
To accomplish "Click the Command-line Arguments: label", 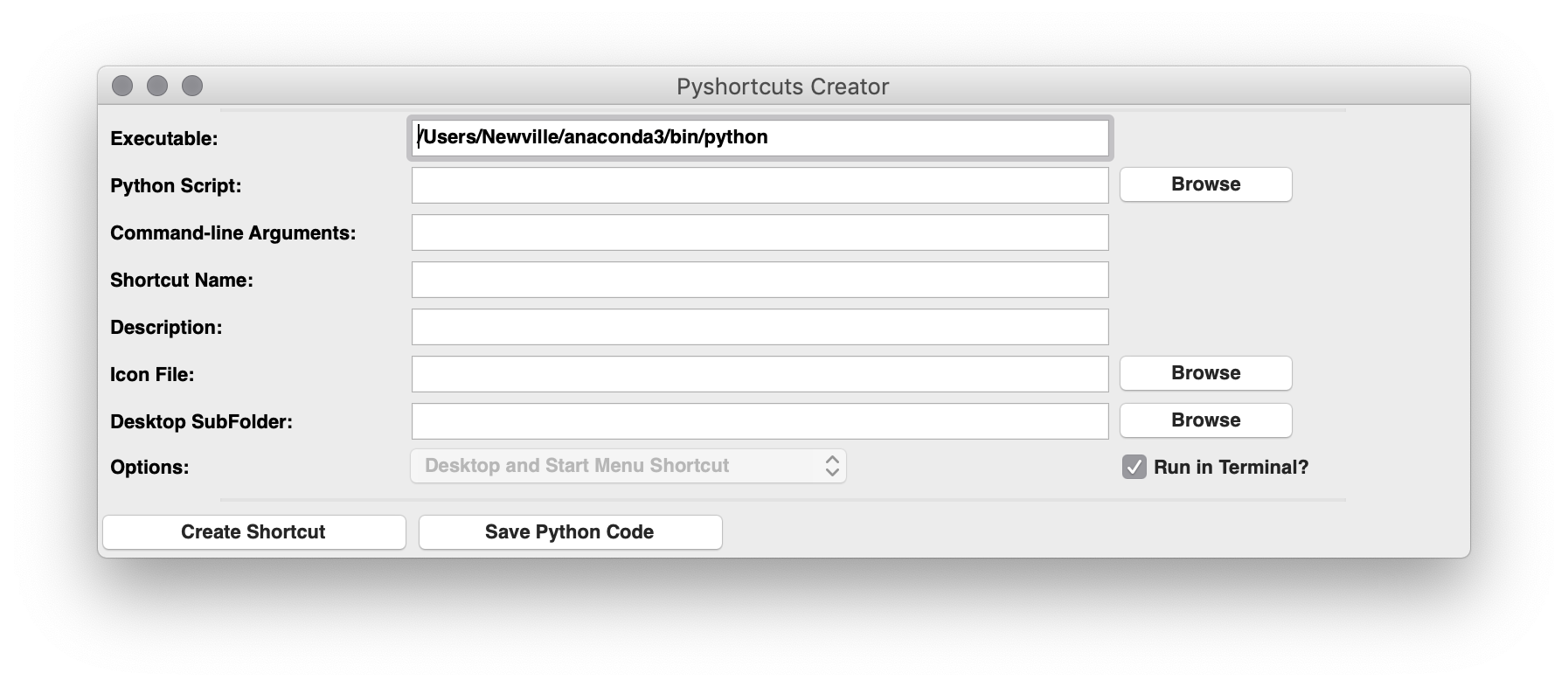I will click(233, 233).
